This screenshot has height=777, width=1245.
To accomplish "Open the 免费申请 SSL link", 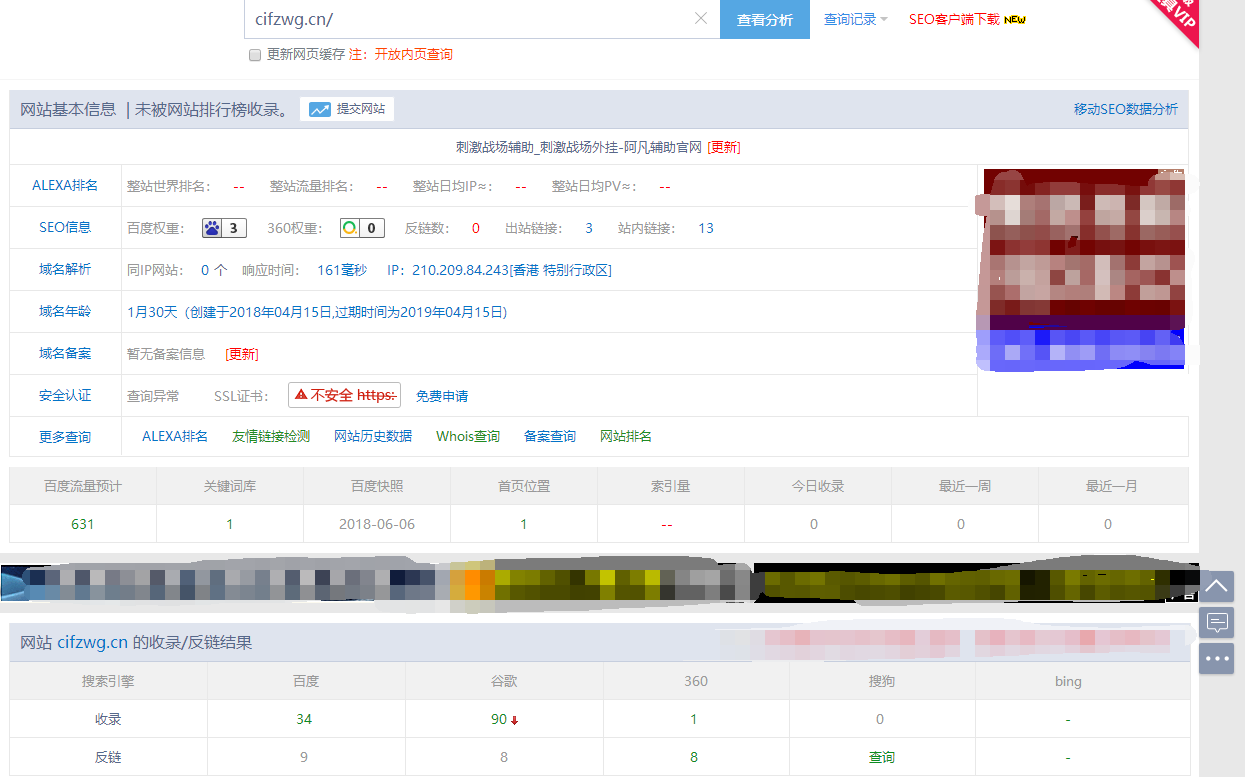I will (442, 395).
